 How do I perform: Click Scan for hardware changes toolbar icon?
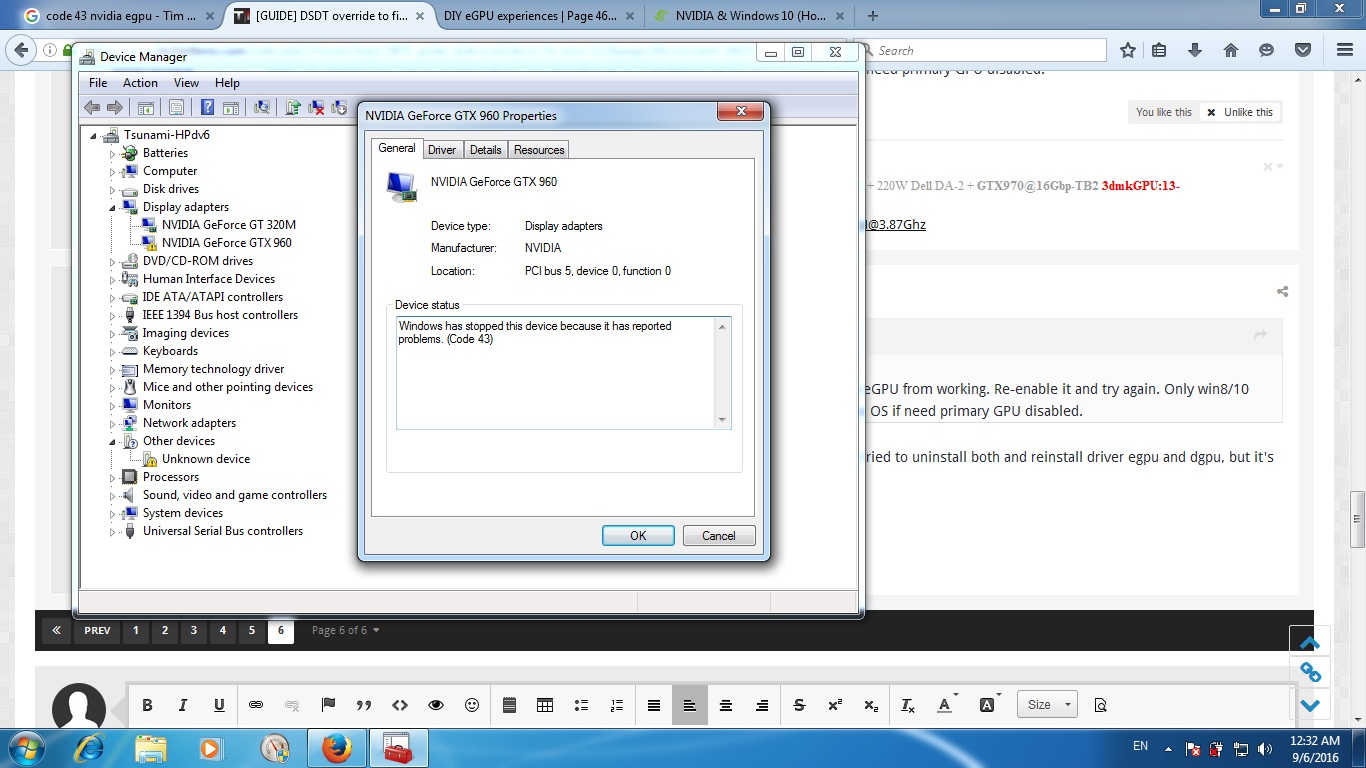pos(262,107)
